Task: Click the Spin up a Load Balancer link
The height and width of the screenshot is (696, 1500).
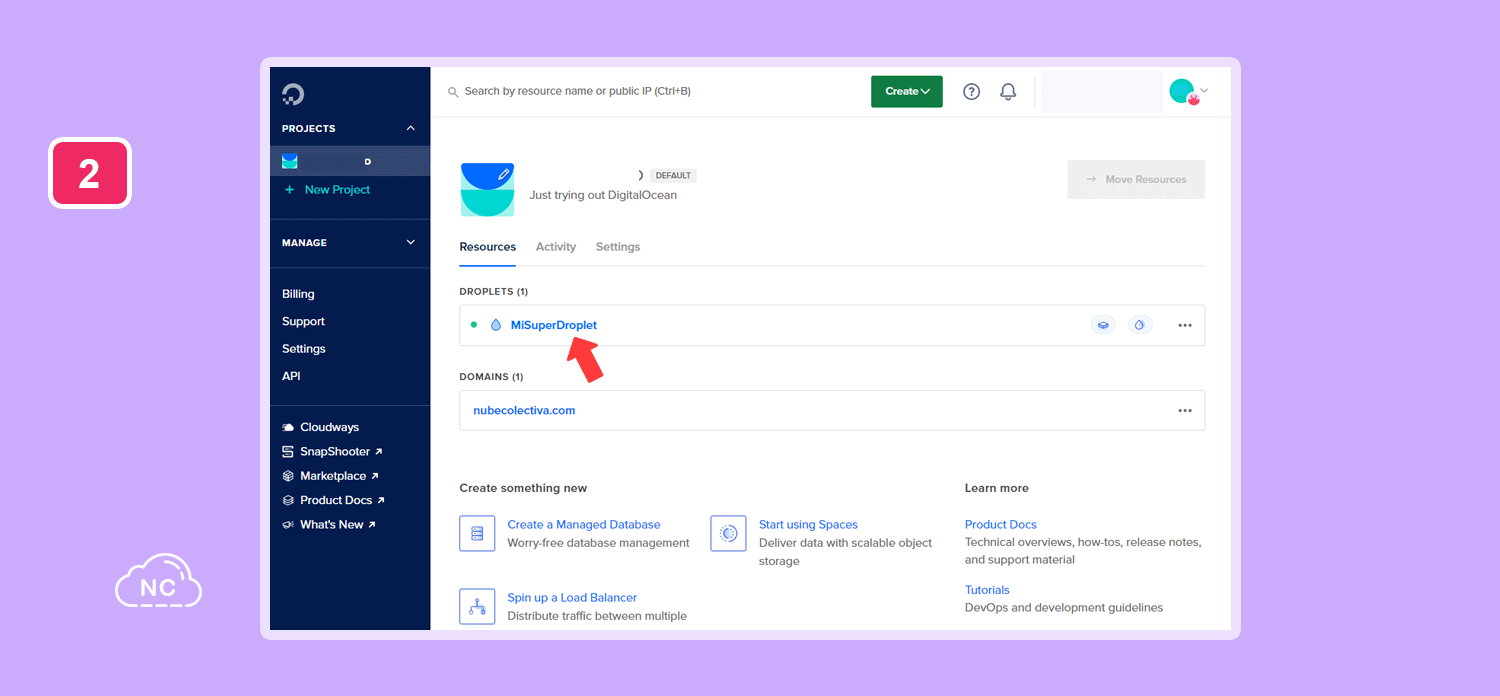Action: (x=572, y=597)
